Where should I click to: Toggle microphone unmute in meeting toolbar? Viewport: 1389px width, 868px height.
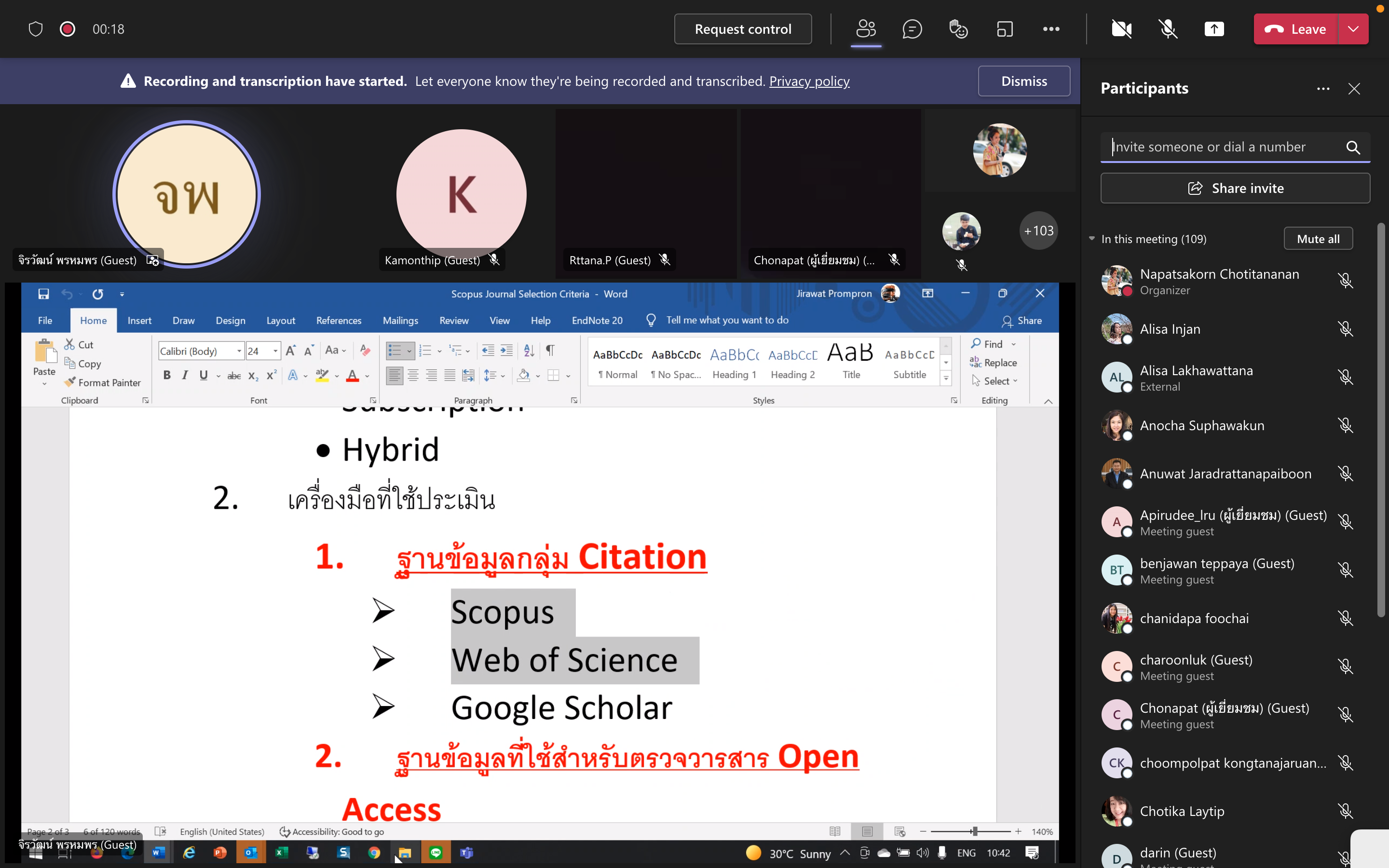[x=1168, y=29]
